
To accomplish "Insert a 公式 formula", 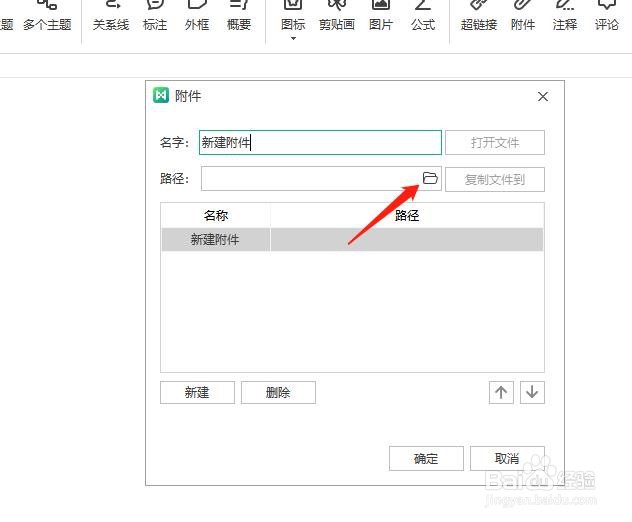I will (x=423, y=16).
